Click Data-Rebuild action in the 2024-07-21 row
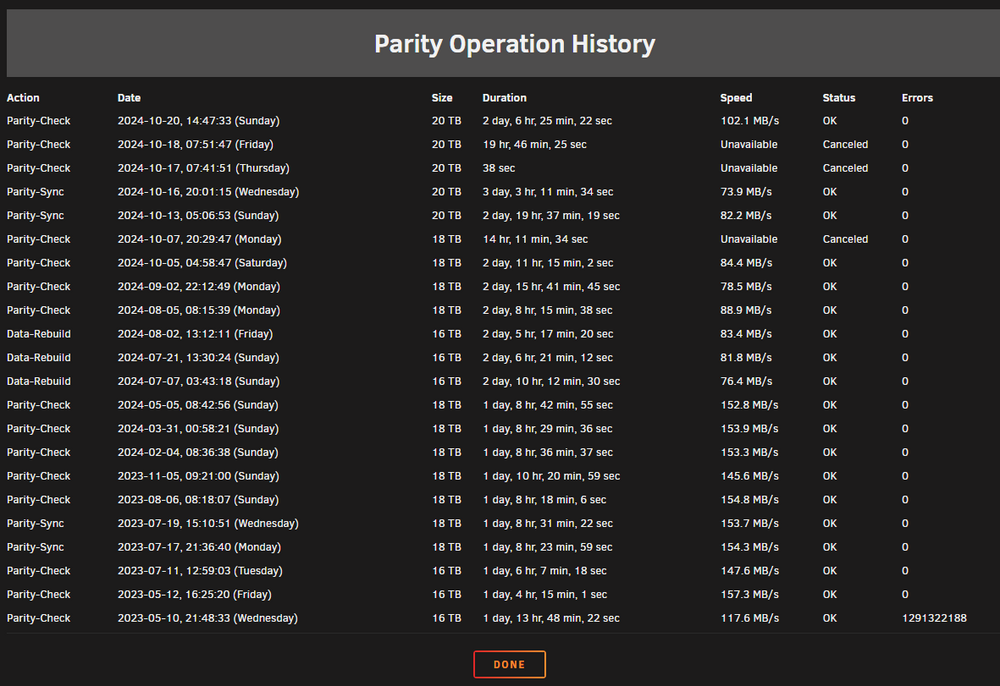Viewport: 1000px width, 686px height. [39, 357]
